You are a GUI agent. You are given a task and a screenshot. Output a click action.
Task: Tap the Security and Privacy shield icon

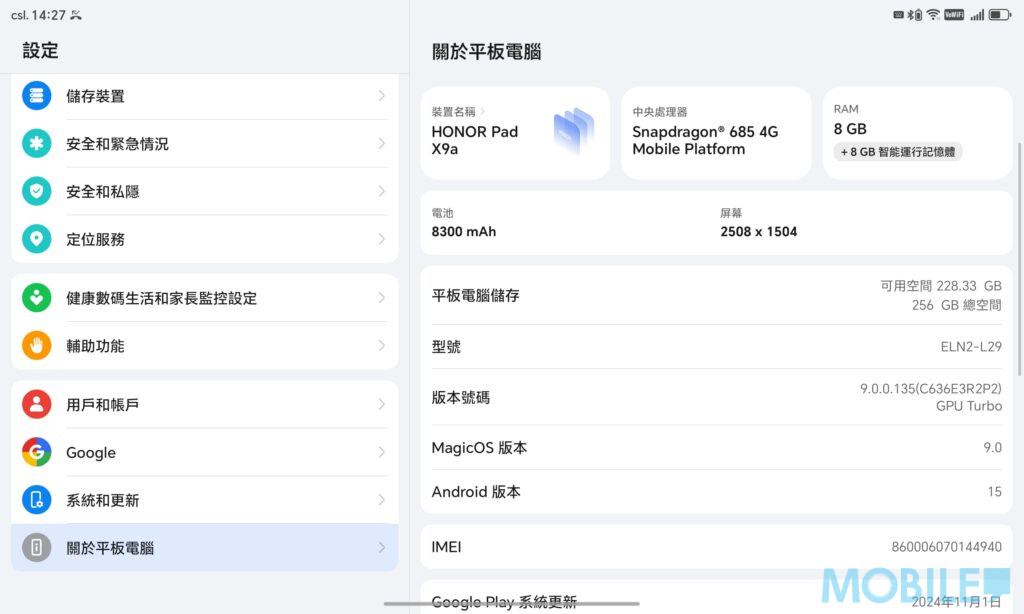37,191
